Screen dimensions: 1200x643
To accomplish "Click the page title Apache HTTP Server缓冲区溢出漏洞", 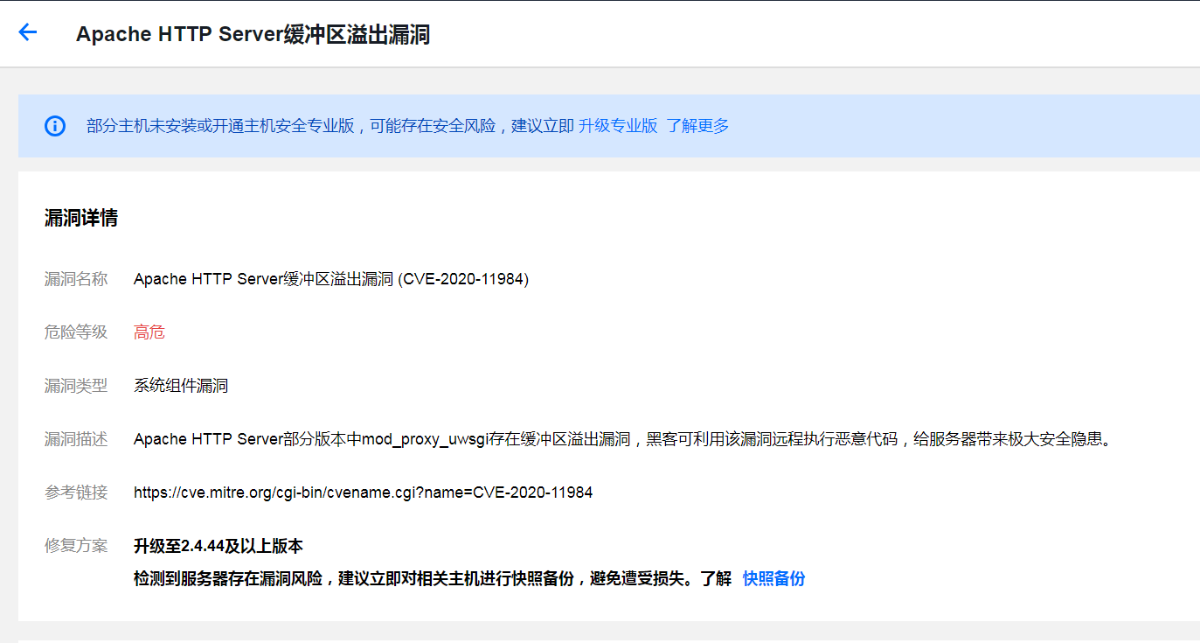I will [253, 34].
